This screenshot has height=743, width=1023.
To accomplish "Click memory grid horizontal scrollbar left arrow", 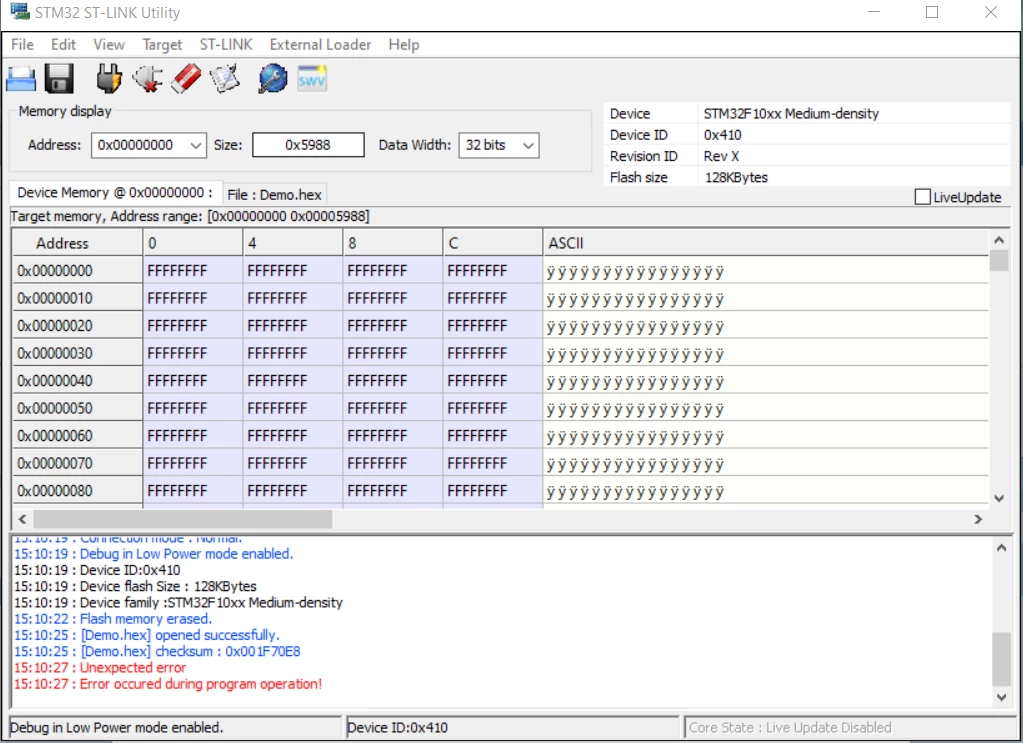I will click(22, 519).
